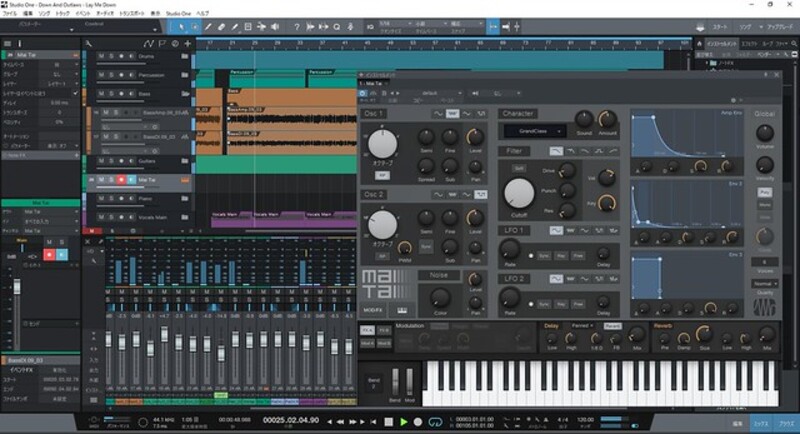This screenshot has width=800, height=434.
Task: Click the Bend wheel slider
Action: (x=395, y=381)
